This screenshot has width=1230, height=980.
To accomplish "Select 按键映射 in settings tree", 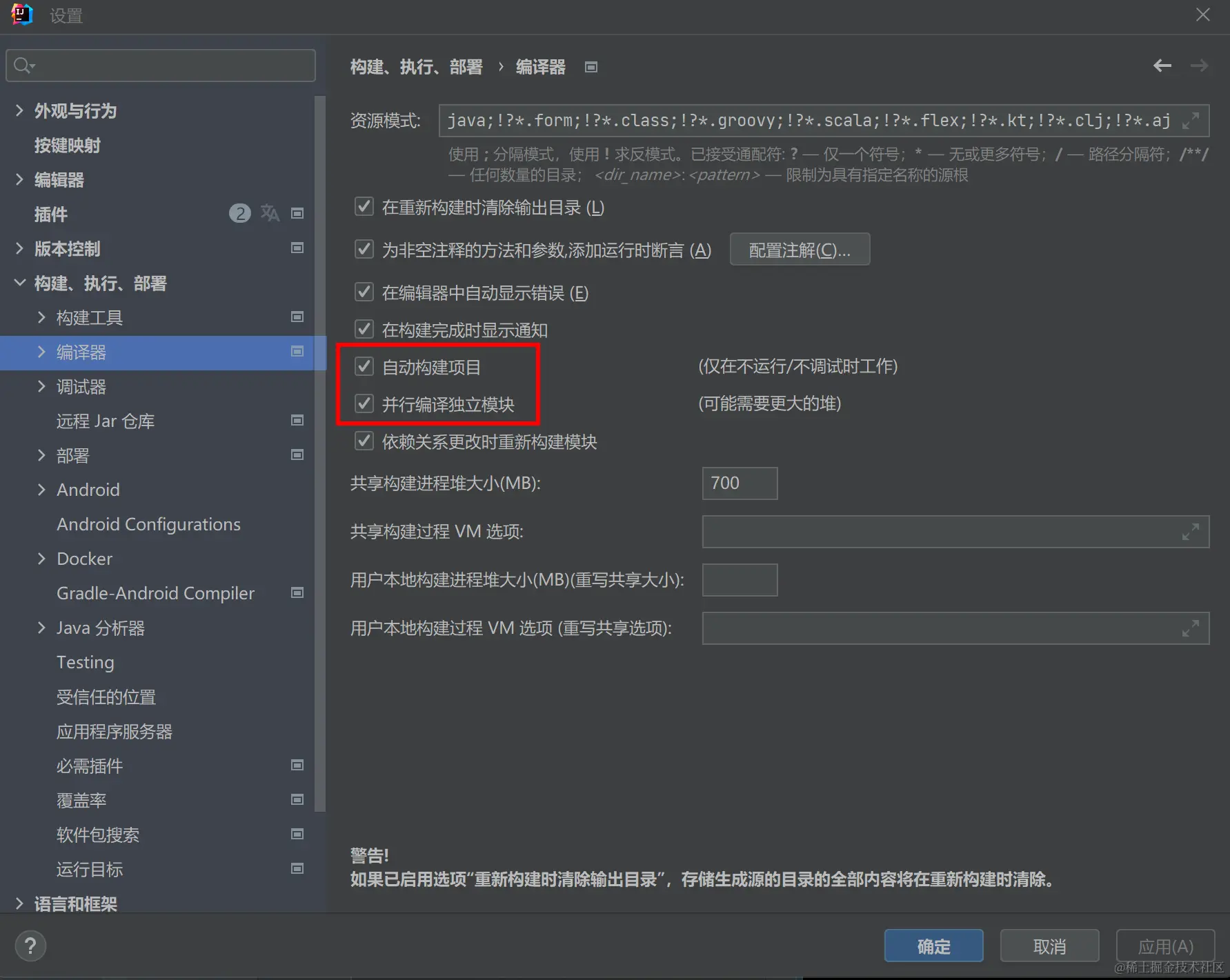I will 68,146.
